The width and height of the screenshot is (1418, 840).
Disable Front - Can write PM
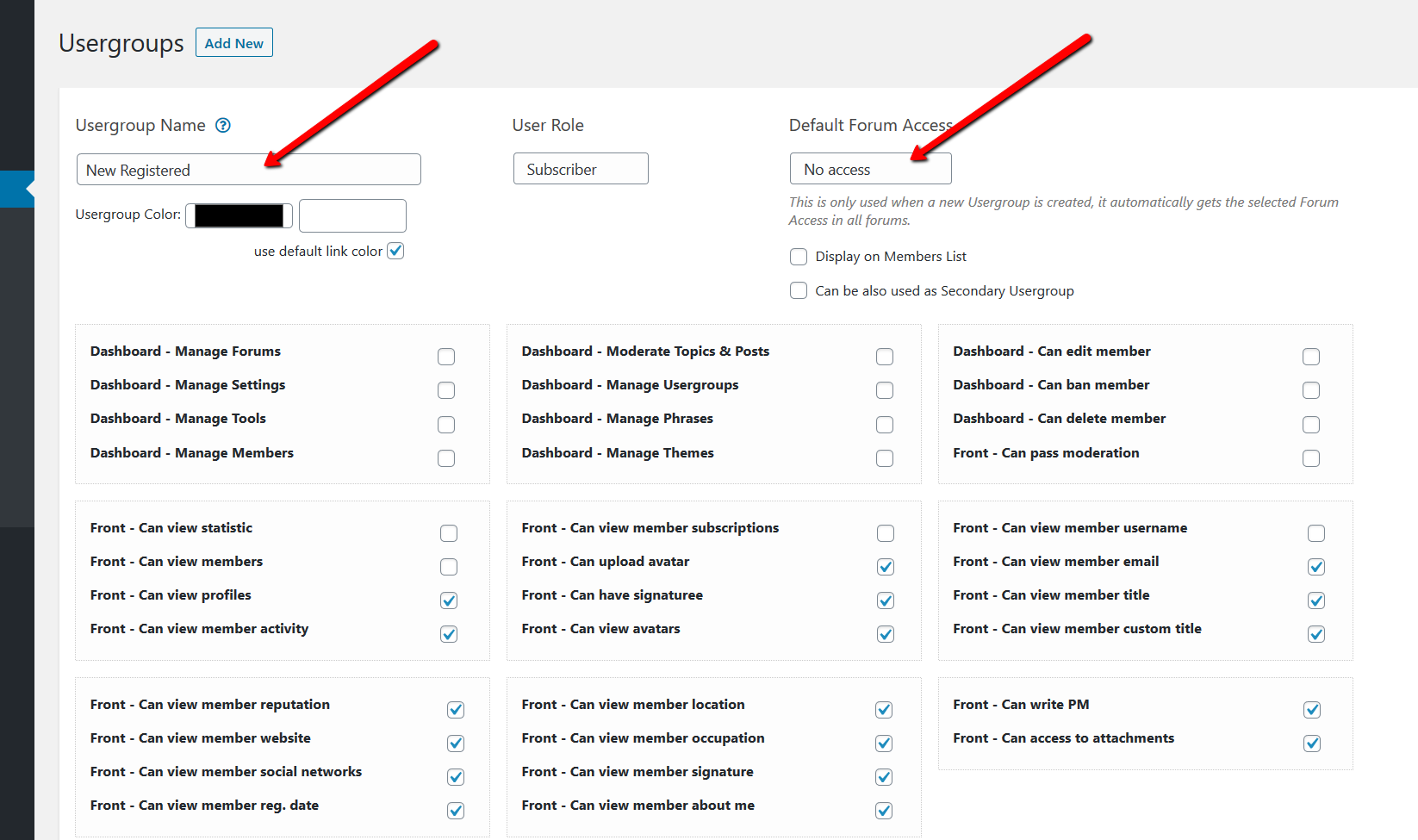click(1312, 710)
